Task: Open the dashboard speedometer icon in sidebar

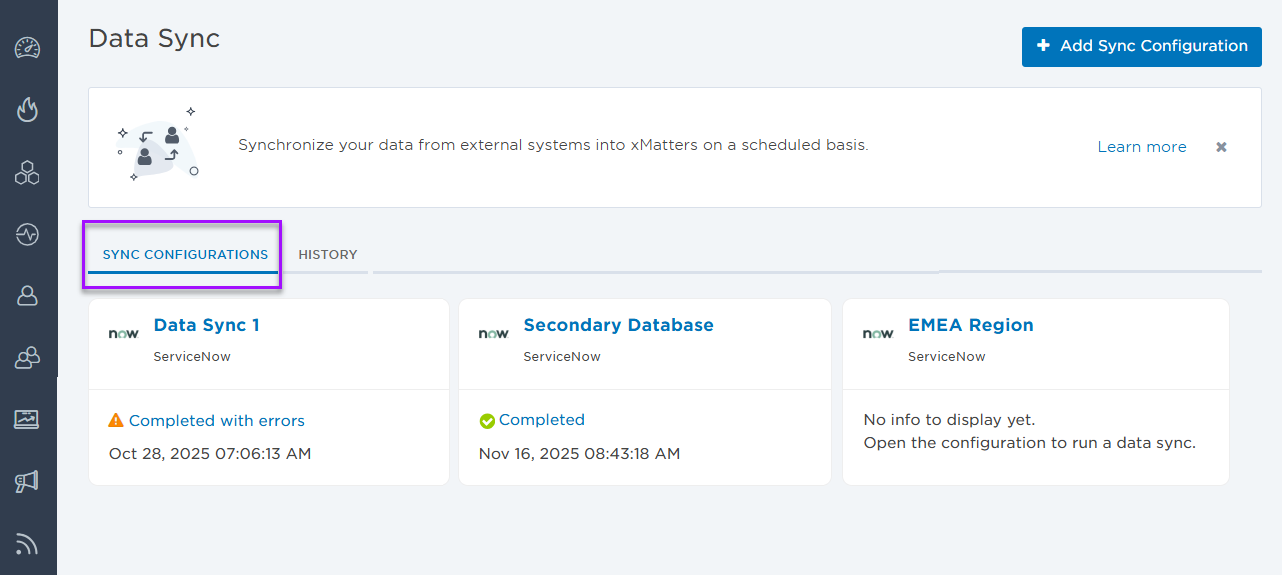Action: pyautogui.click(x=27, y=48)
